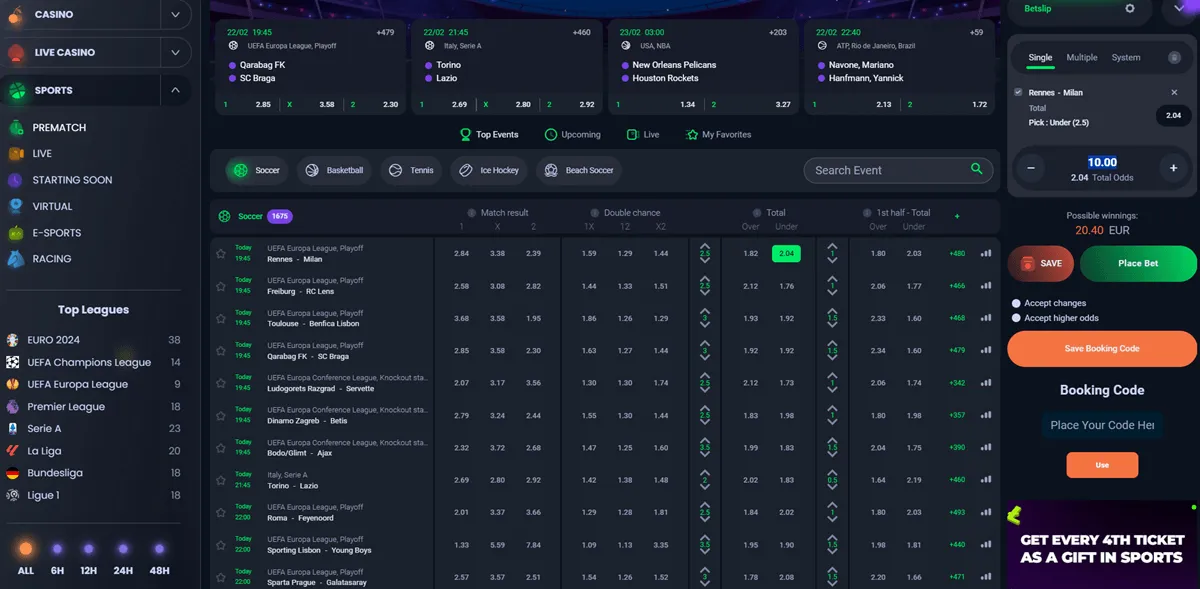Expand the Casino menu
The width and height of the screenshot is (1200, 589).
[x=174, y=14]
